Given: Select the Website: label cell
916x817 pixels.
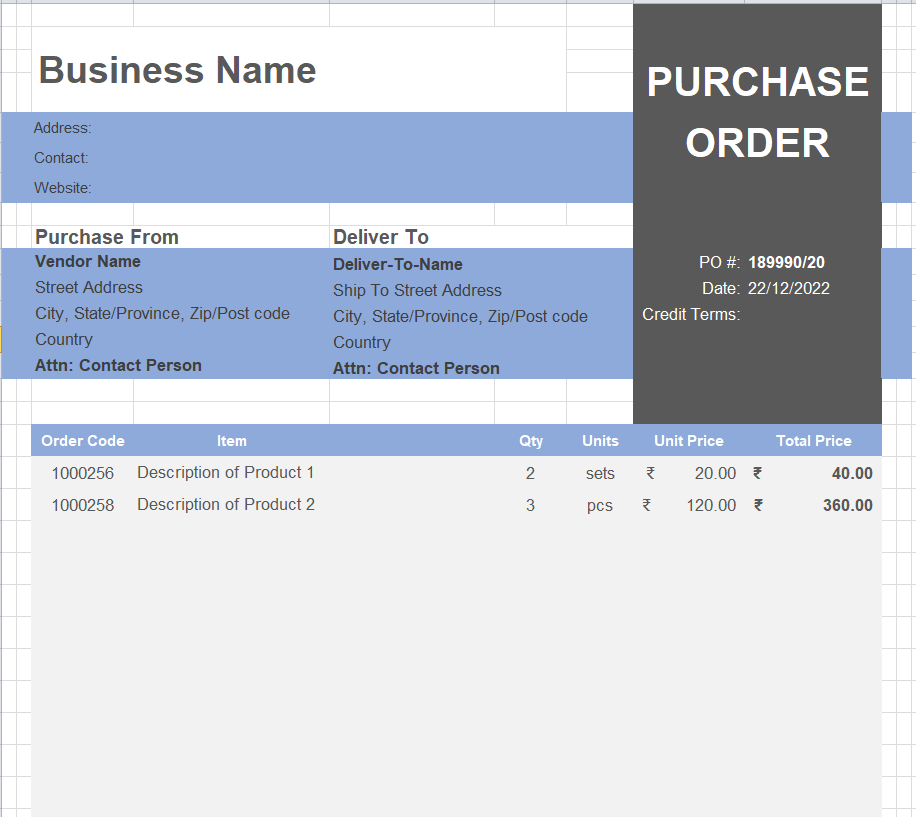Looking at the screenshot, I should pyautogui.click(x=63, y=188).
